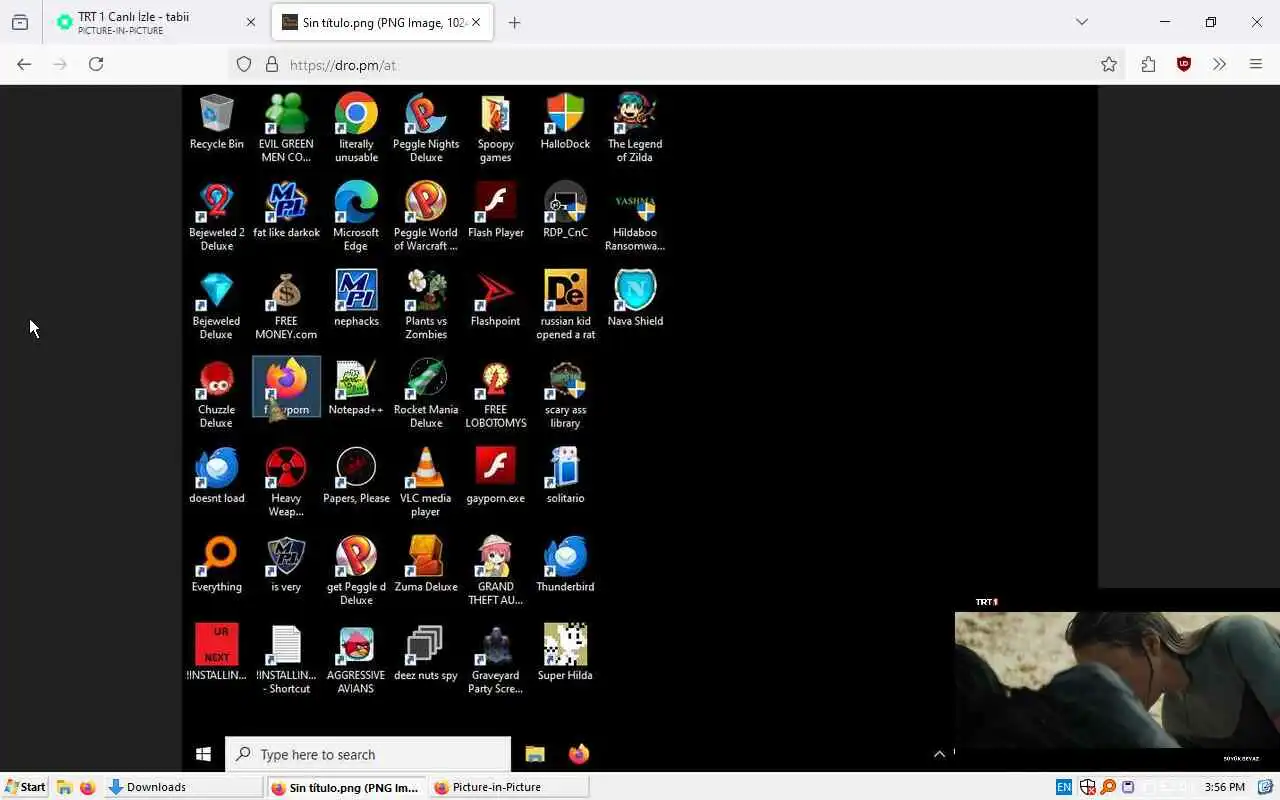Select the Sin título.png taskbar button

click(x=347, y=787)
